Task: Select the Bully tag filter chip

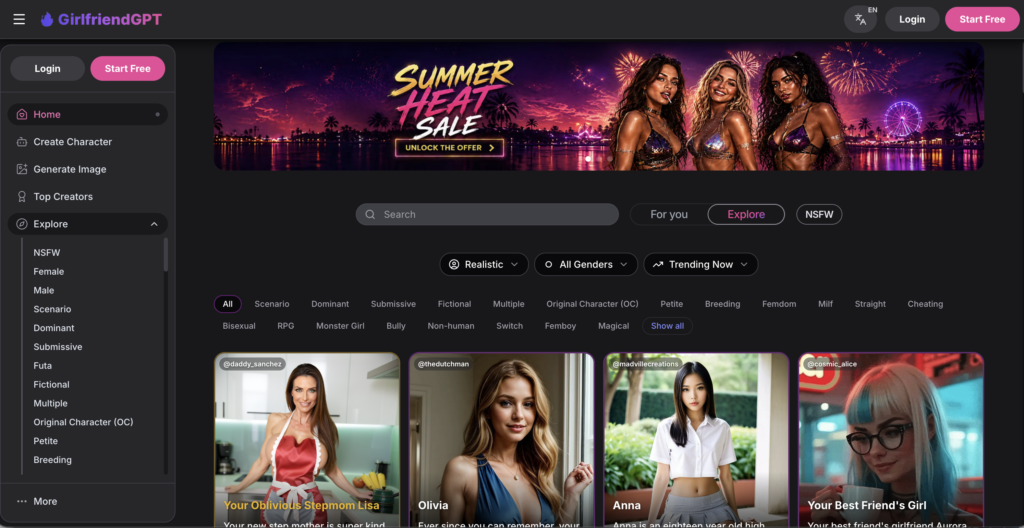Action: coord(396,325)
